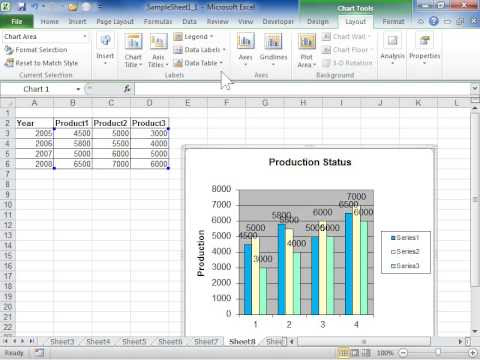Click Reset to Match Style
This screenshot has height=360, width=480.
(x=41, y=63)
